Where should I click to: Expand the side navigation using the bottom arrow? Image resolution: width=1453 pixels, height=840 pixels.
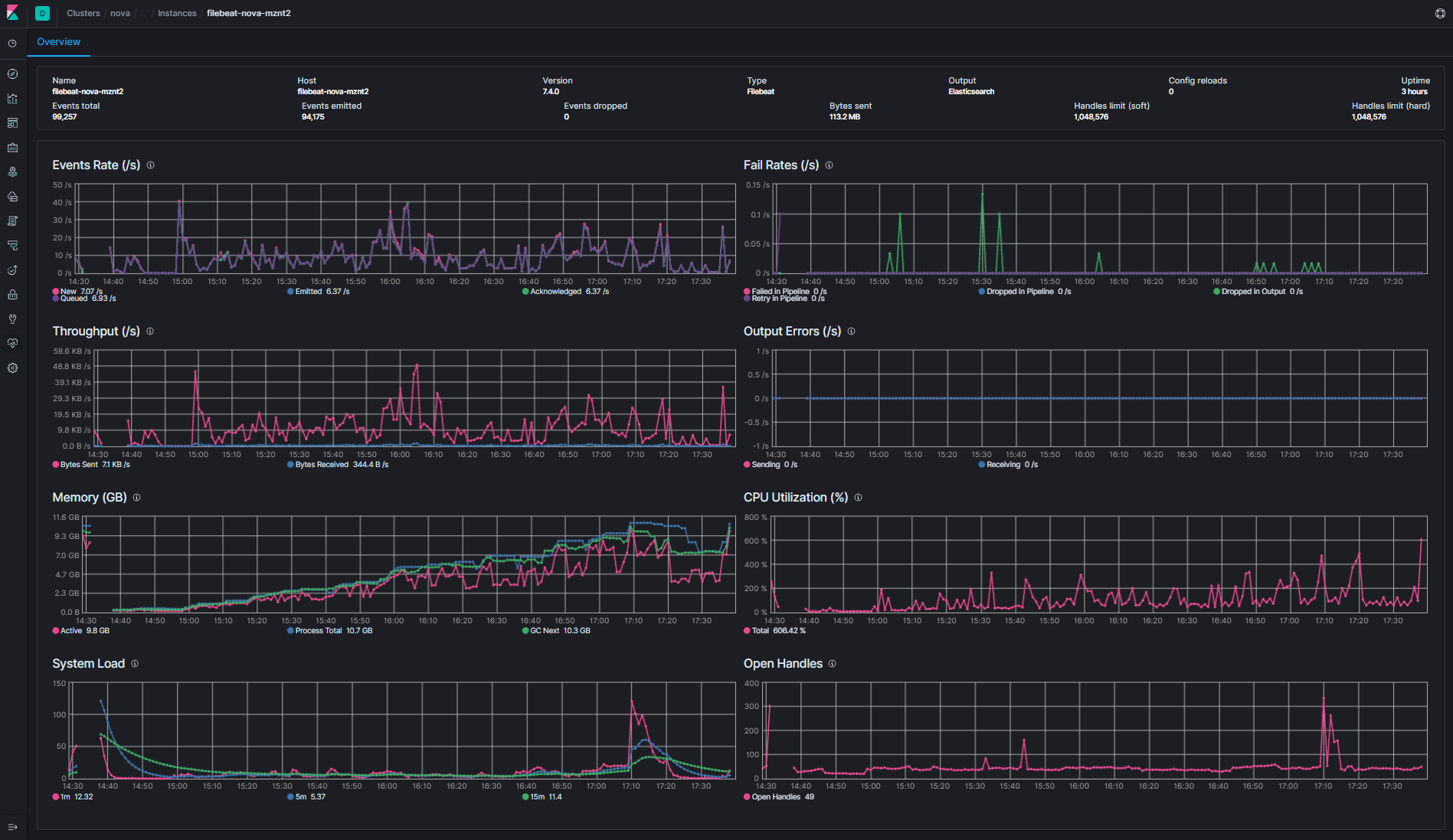coord(12,827)
